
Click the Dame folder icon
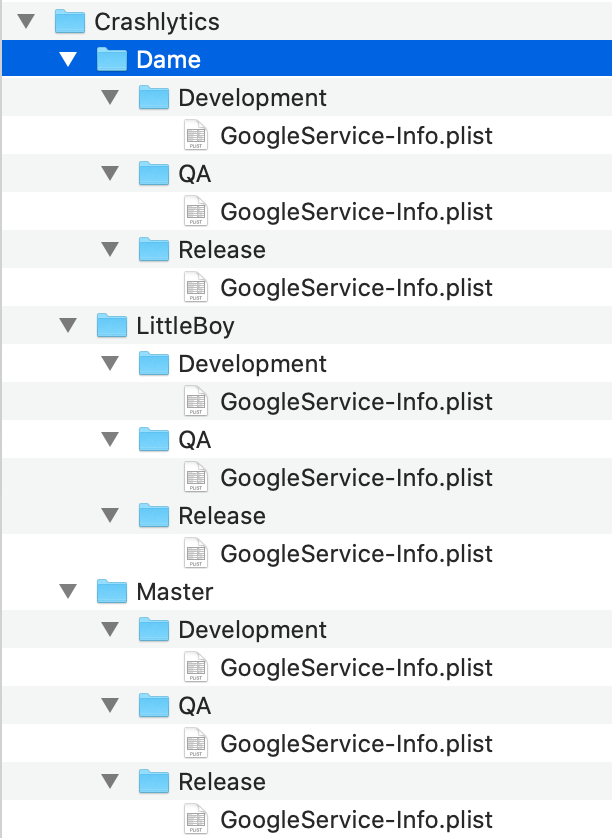pos(112,59)
